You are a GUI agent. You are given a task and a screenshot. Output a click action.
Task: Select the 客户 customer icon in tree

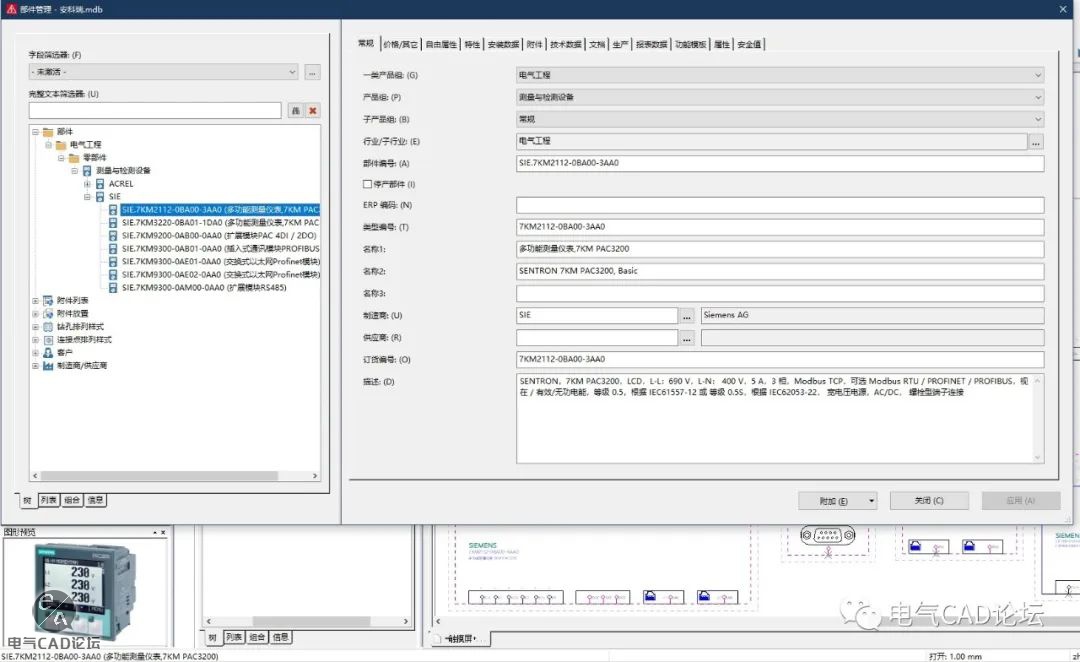click(48, 353)
